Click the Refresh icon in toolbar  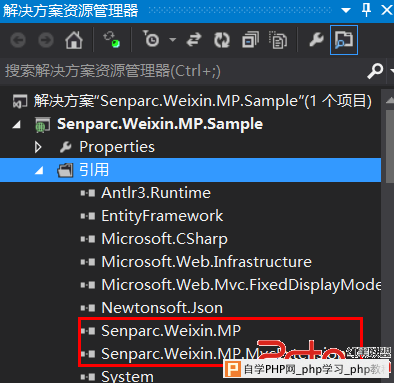tap(222, 40)
